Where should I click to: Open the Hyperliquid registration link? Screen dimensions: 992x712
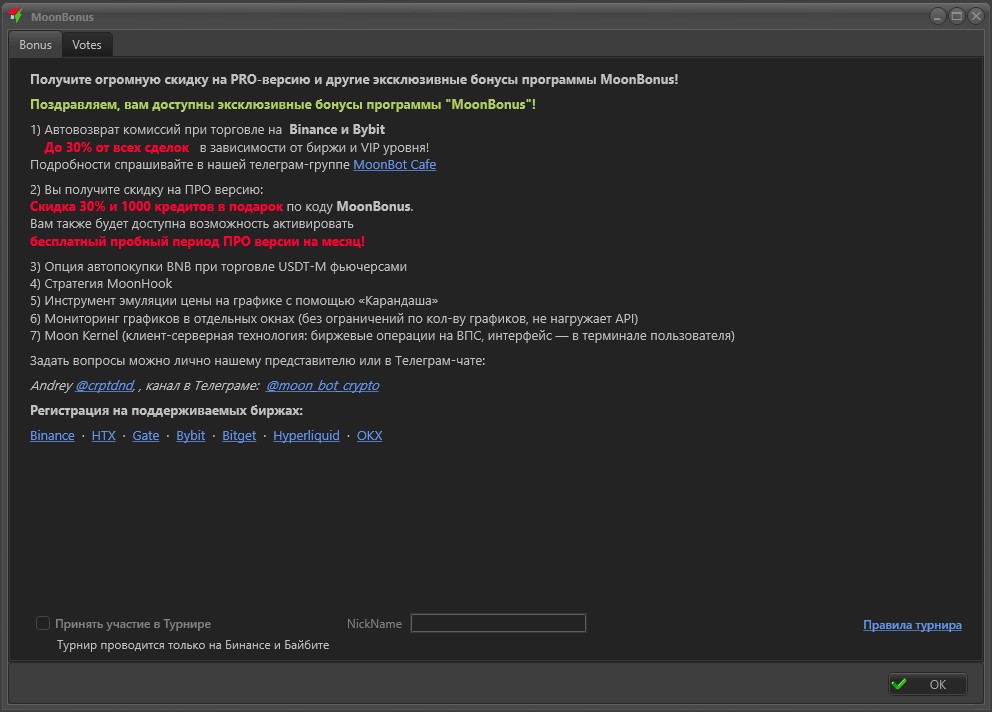tap(306, 435)
